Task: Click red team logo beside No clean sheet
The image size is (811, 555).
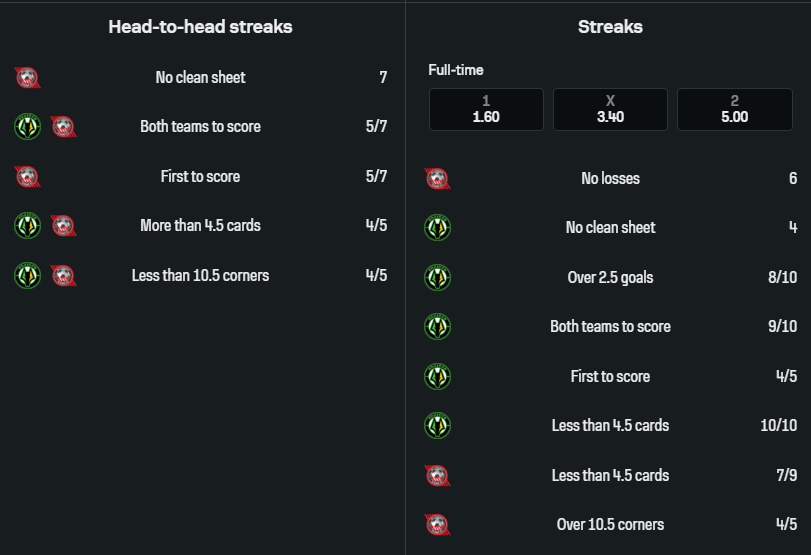Action: (x=28, y=77)
